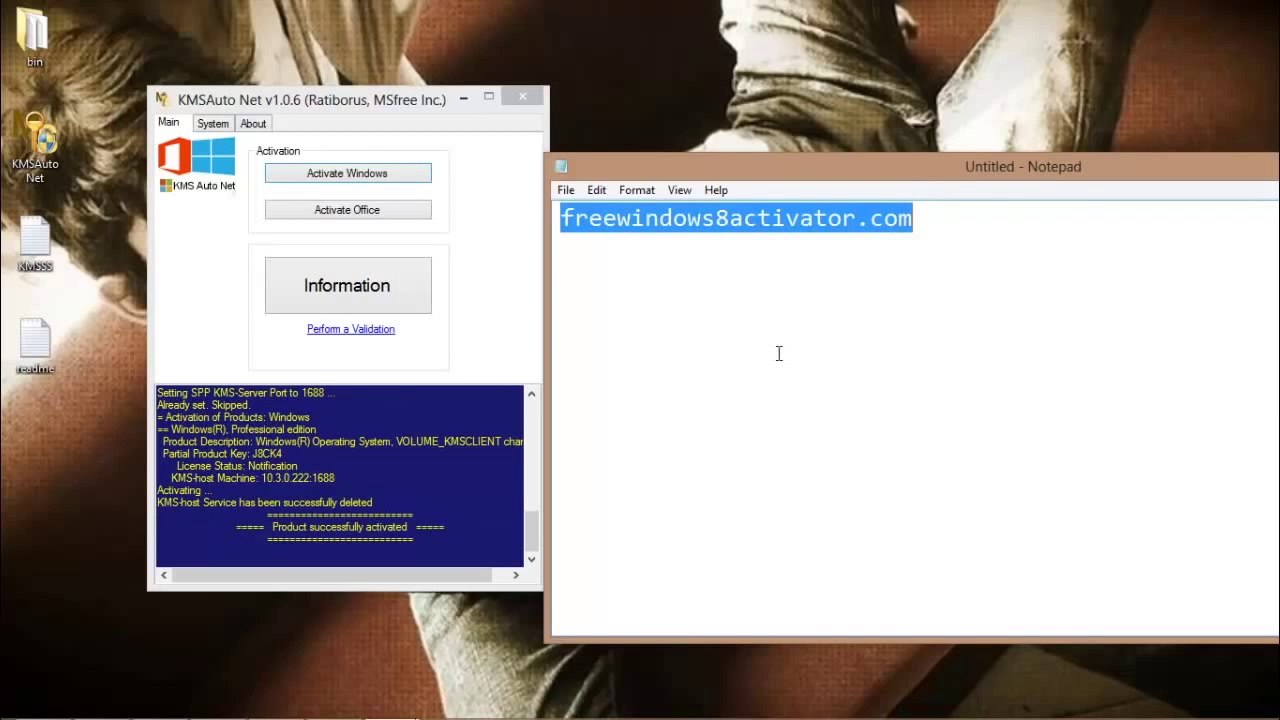The width and height of the screenshot is (1280, 720).
Task: Click the Notepad title bar icon
Action: [561, 167]
